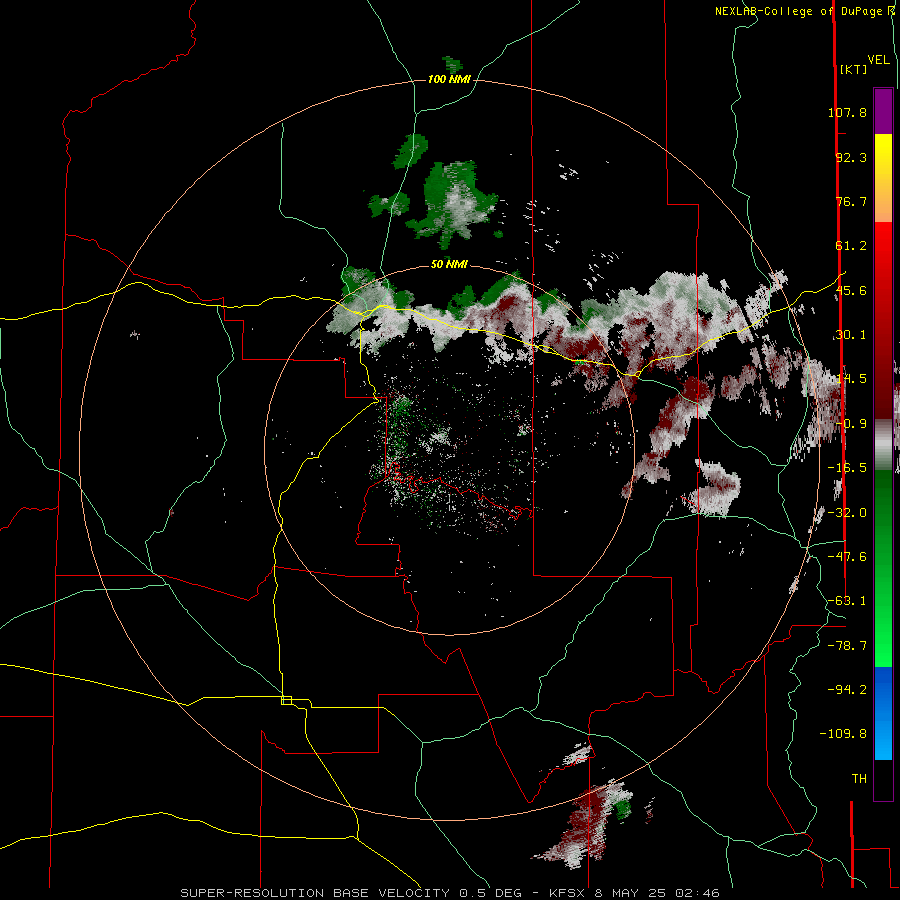Image resolution: width=900 pixels, height=900 pixels.
Task: Click the 14.5 velocity scale value
Action: [x=851, y=379]
